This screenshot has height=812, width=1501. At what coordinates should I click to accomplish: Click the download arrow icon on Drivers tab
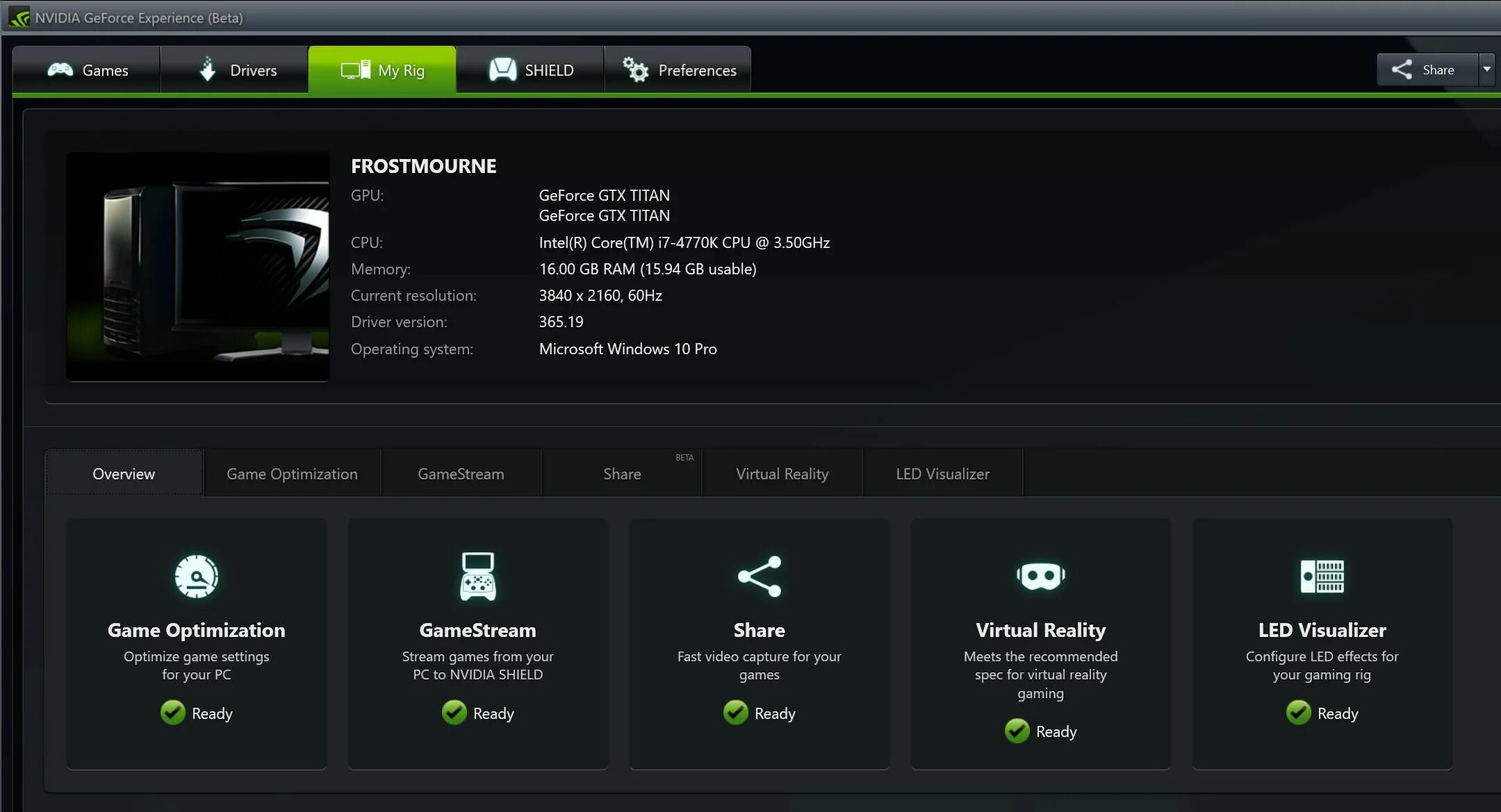click(207, 69)
